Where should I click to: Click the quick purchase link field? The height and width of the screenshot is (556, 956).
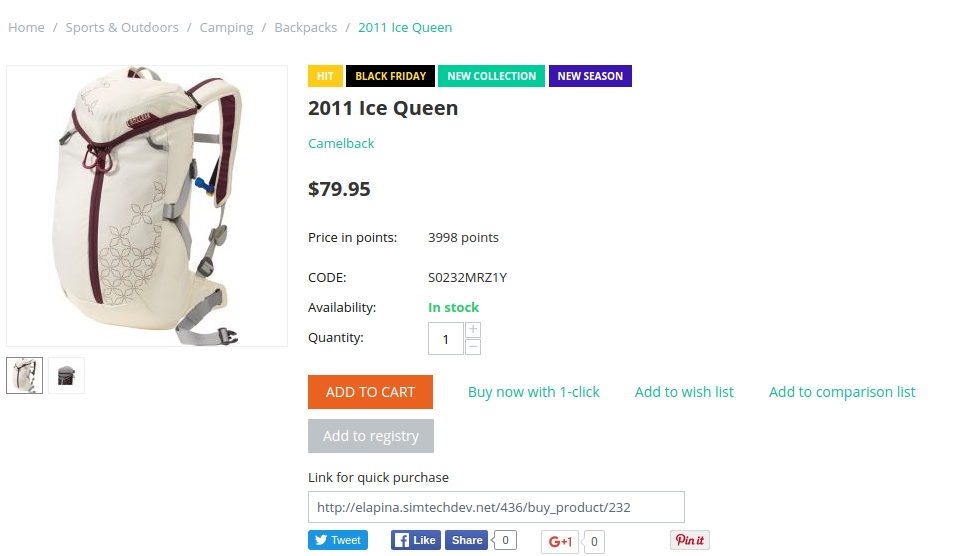(496, 507)
